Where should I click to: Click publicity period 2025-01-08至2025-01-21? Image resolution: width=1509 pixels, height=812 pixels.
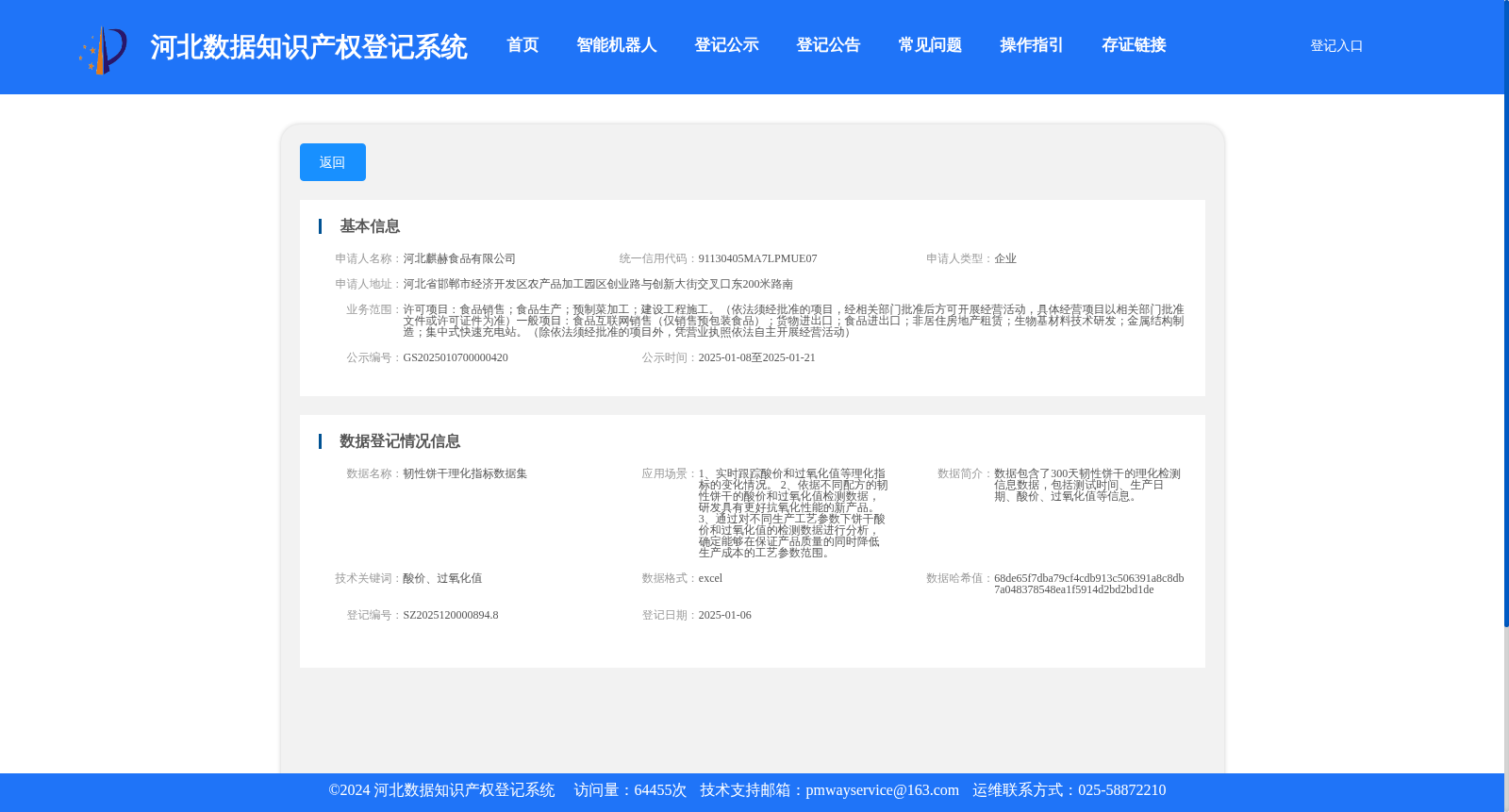click(x=756, y=357)
